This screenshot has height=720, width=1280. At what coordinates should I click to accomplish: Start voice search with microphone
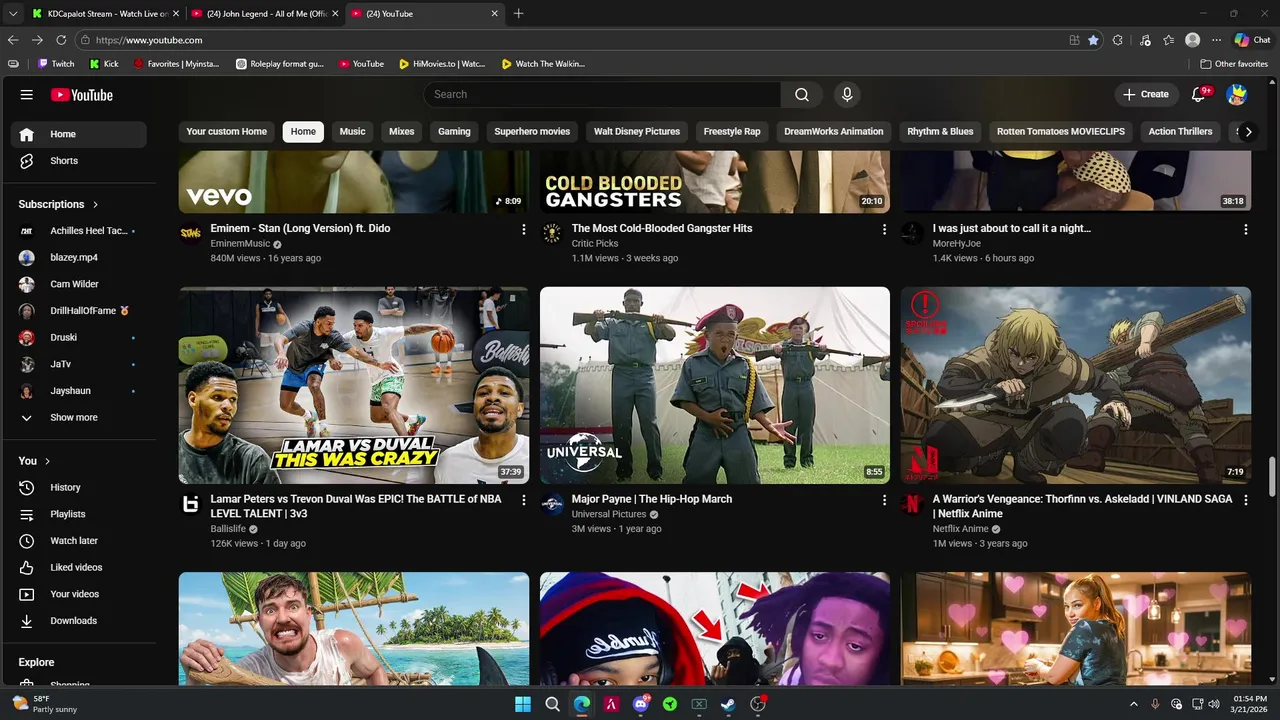[x=847, y=94]
